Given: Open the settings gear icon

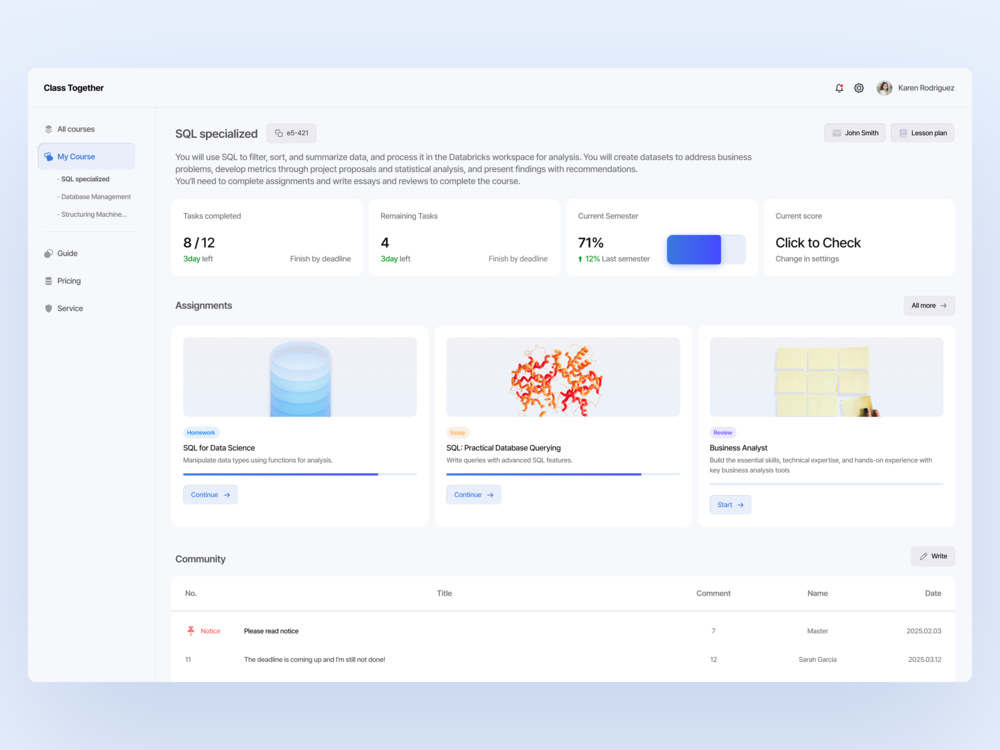Looking at the screenshot, I should pyautogui.click(x=859, y=88).
